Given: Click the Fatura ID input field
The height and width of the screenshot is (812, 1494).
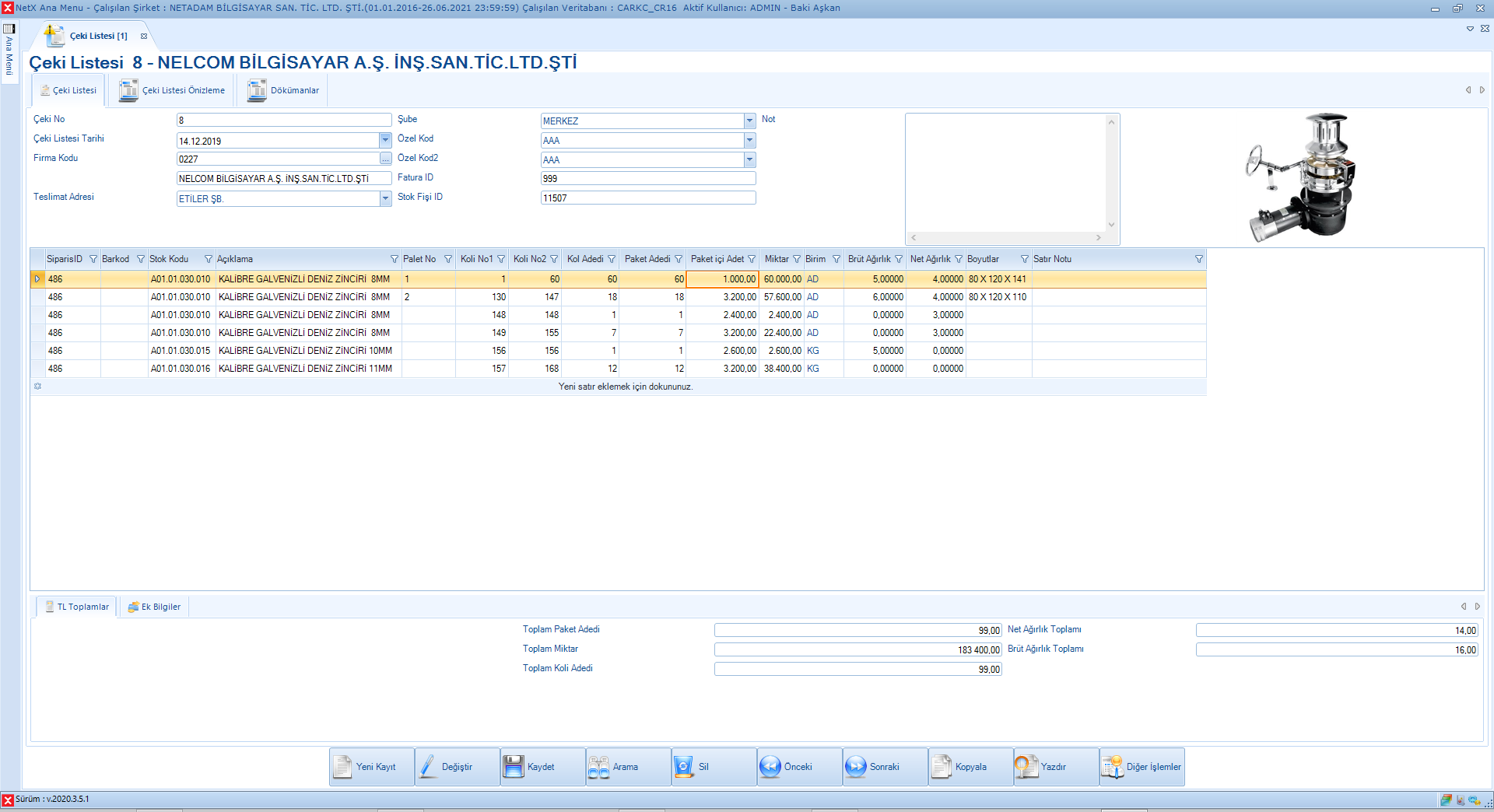Looking at the screenshot, I should [647, 178].
